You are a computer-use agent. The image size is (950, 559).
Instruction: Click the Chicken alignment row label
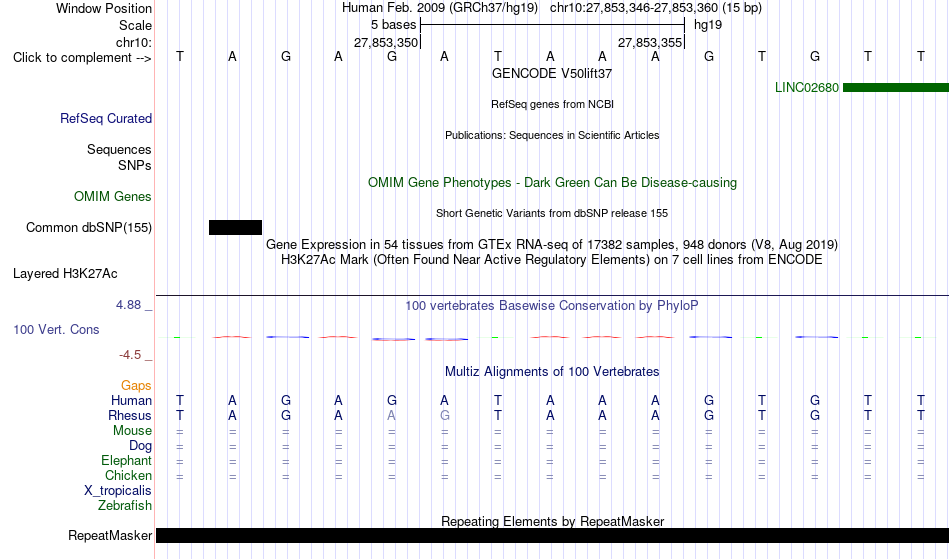128,475
